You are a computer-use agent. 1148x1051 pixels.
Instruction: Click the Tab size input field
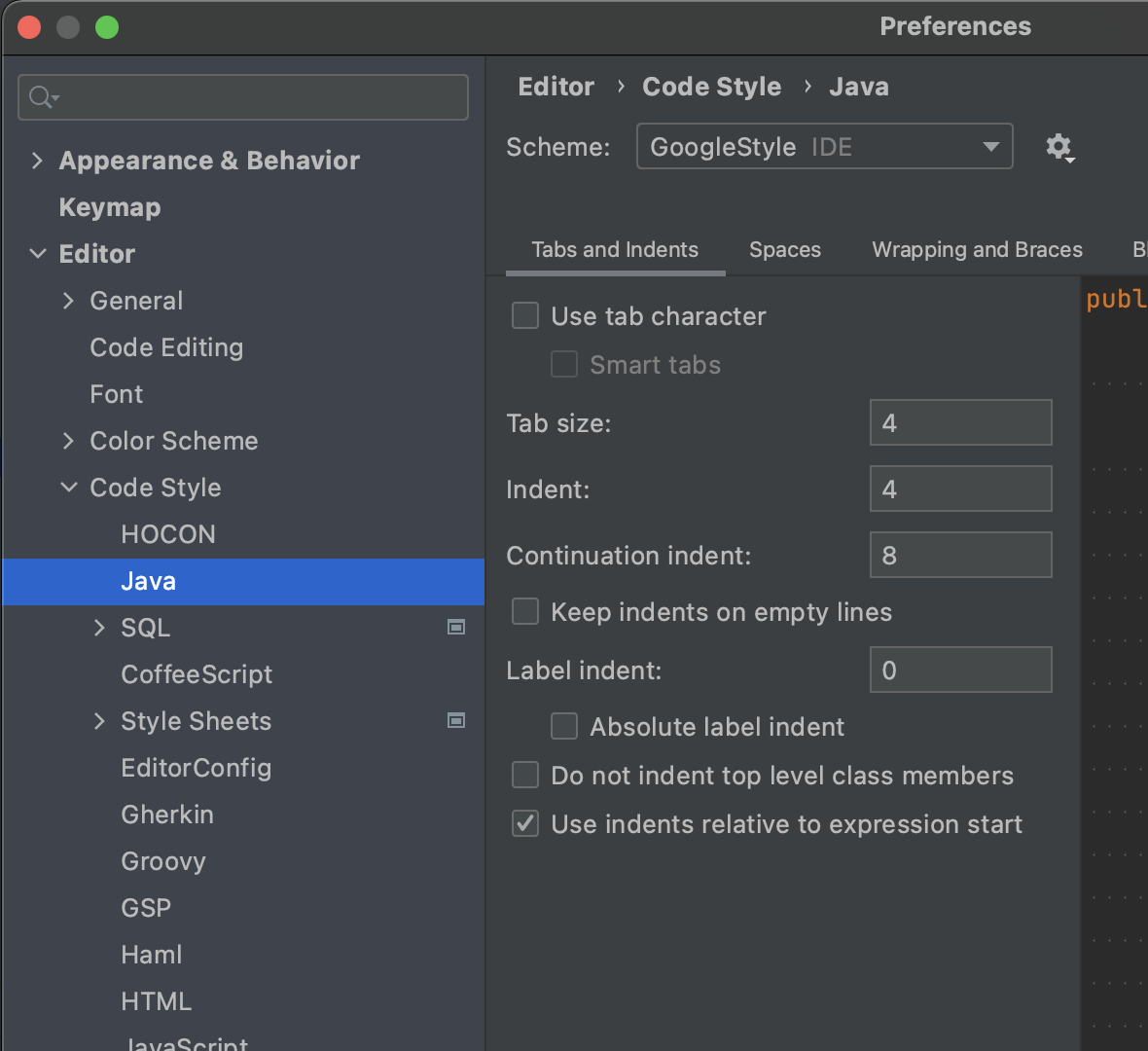coord(959,423)
